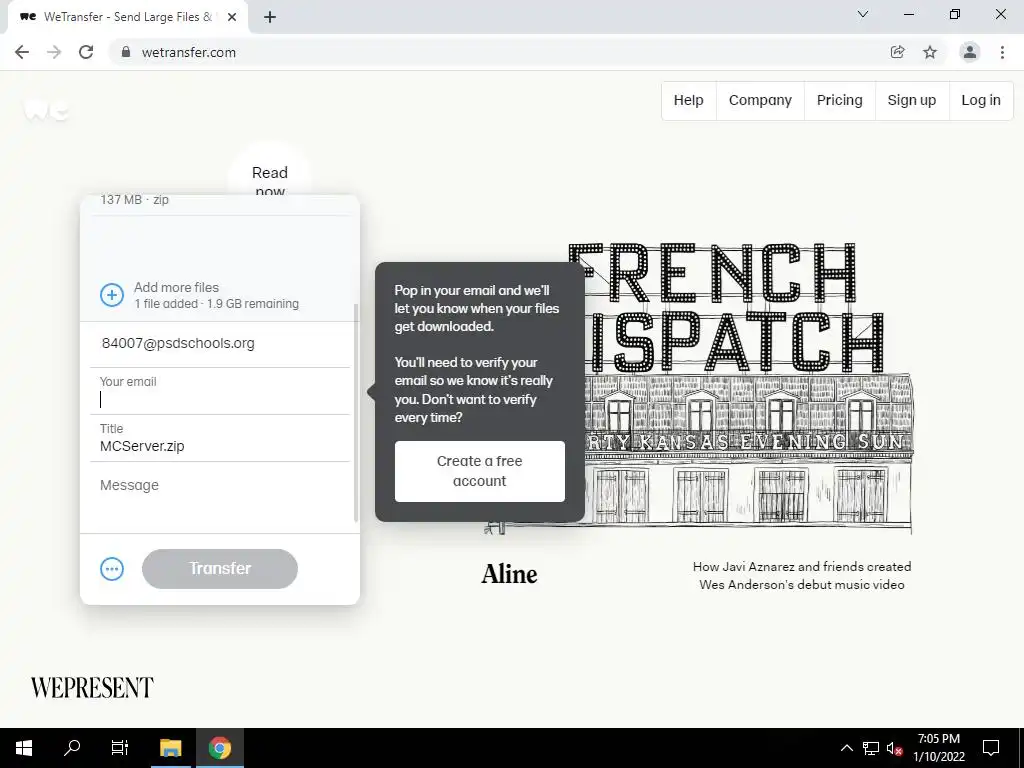Viewport: 1024px width, 768px height.
Task: Go back with the browser back arrow
Action: [x=22, y=52]
